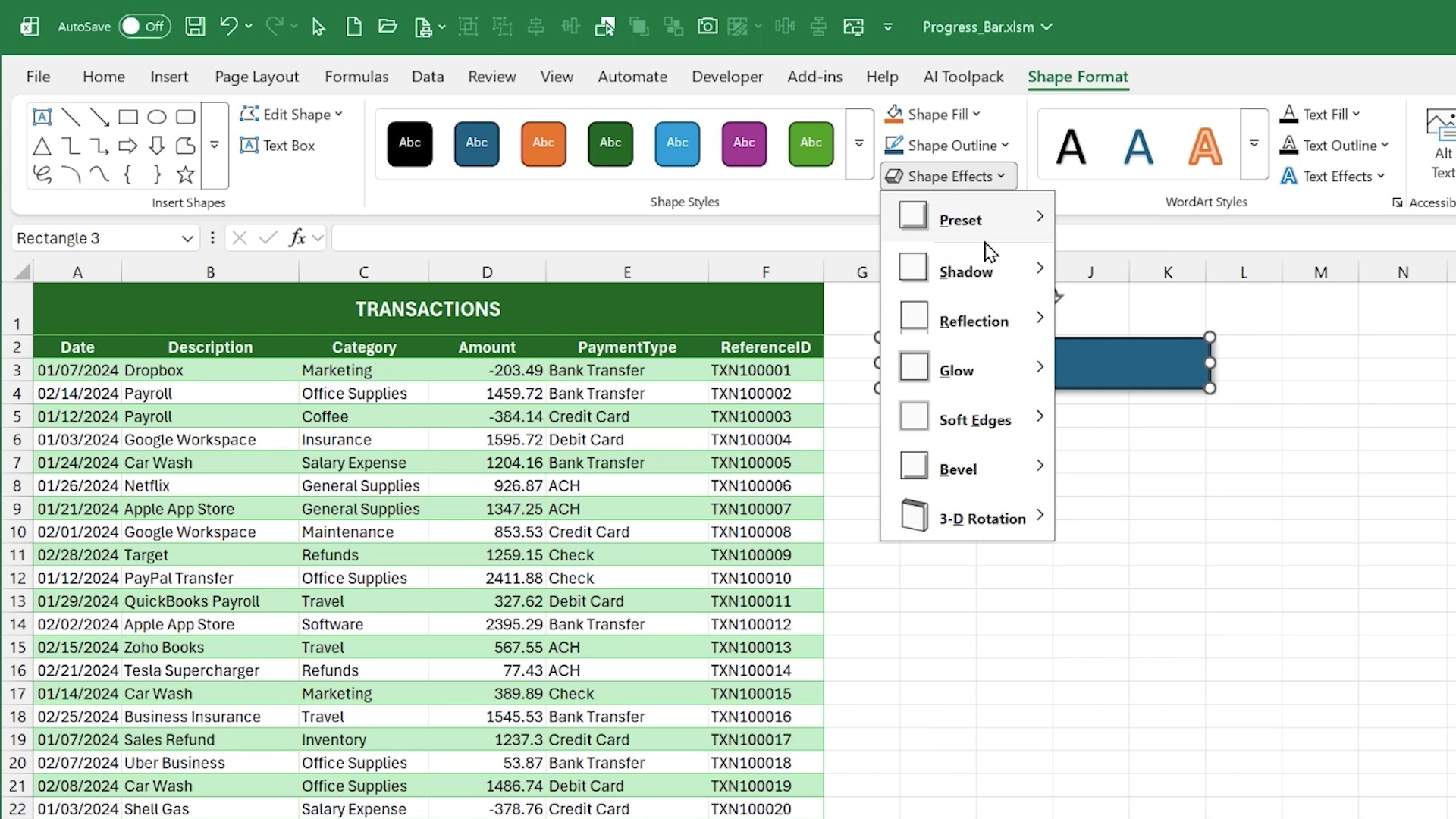Select the isosceles triangle shape
Image resolution: width=1456 pixels, height=819 pixels.
42,146
